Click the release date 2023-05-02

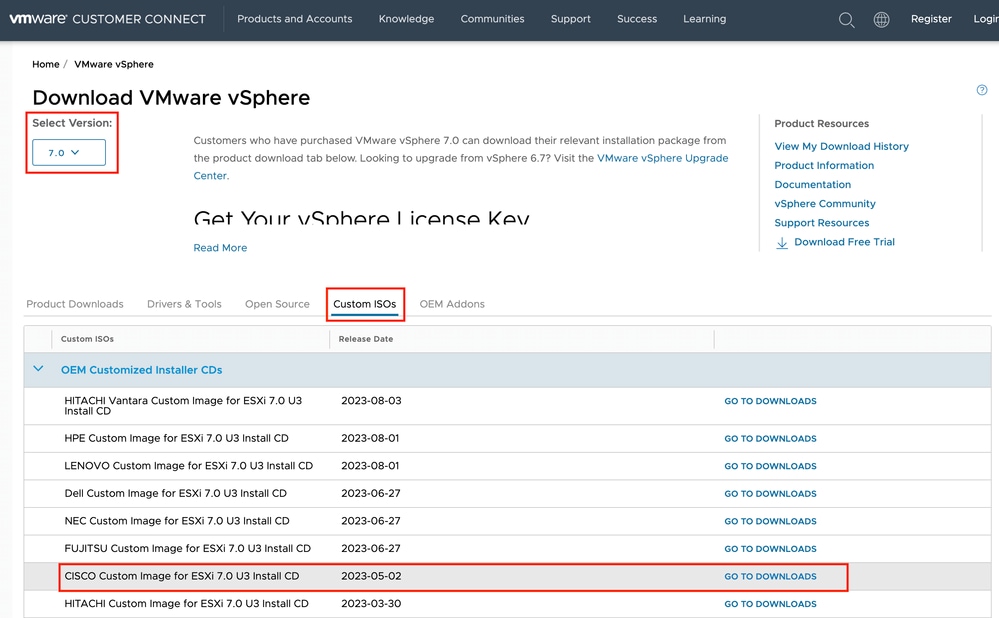coord(371,576)
